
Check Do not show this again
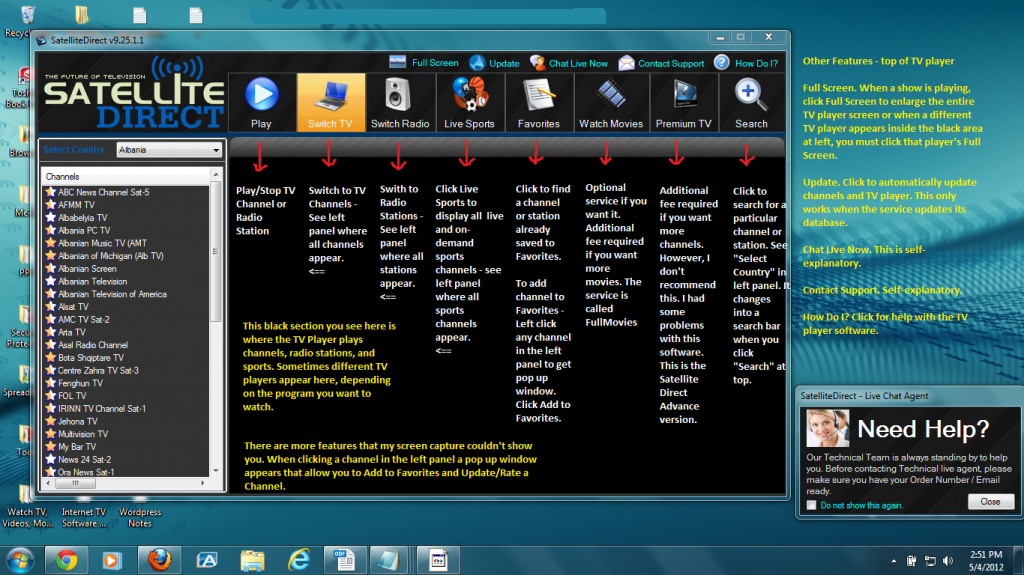pos(811,505)
